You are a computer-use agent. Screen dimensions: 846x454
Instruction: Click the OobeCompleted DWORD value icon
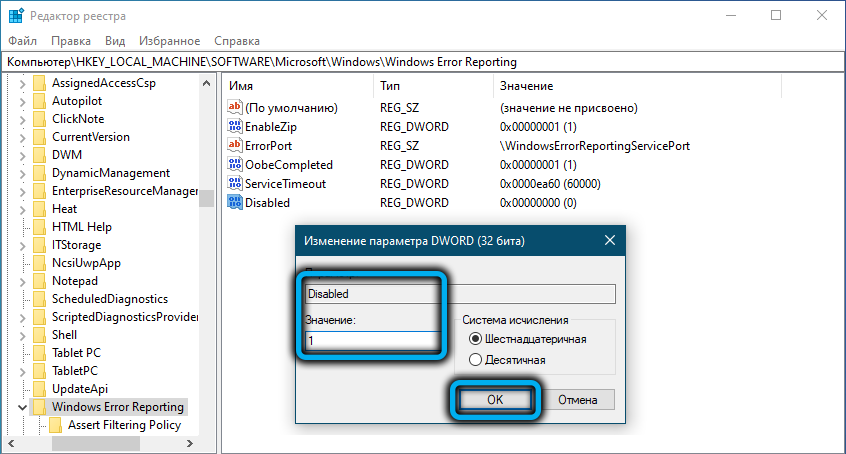236,165
